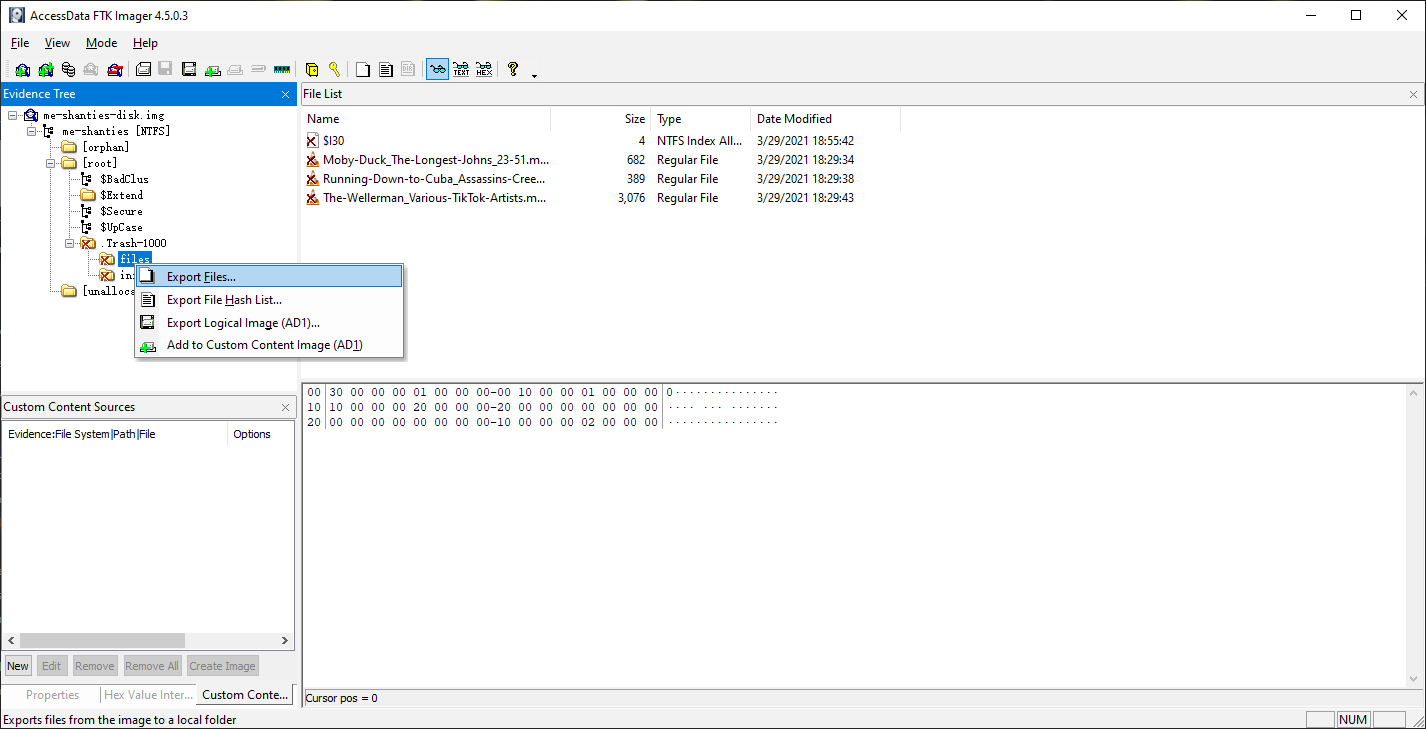Select $Secure in the Evidence Tree
This screenshot has height=729, width=1426.
click(121, 211)
